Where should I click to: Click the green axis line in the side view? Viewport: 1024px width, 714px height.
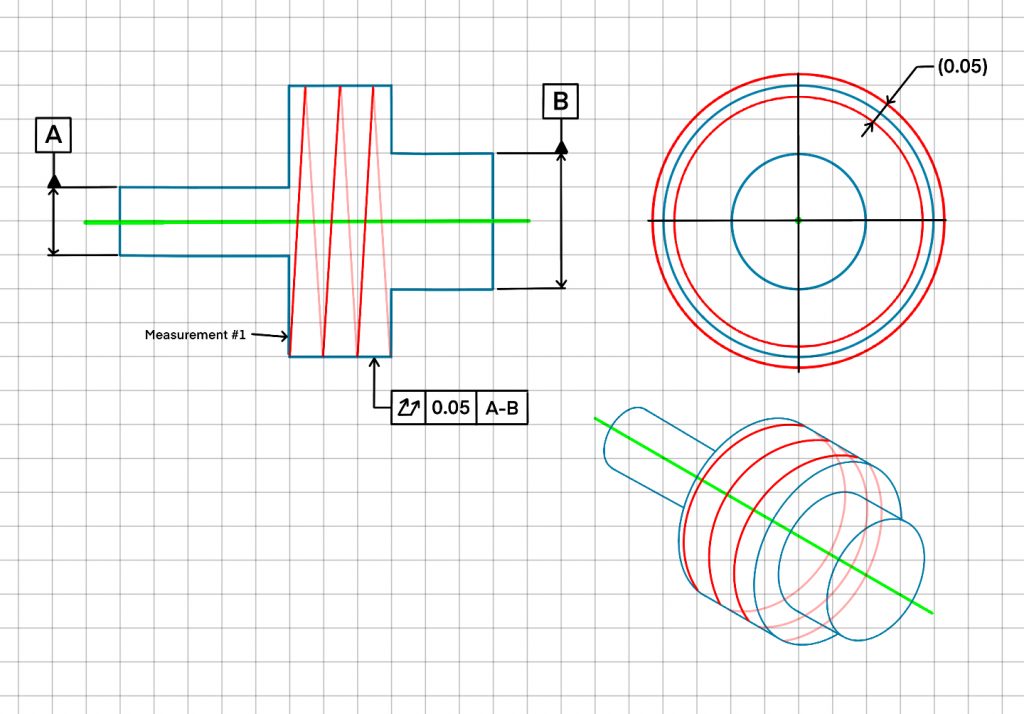[x=200, y=221]
